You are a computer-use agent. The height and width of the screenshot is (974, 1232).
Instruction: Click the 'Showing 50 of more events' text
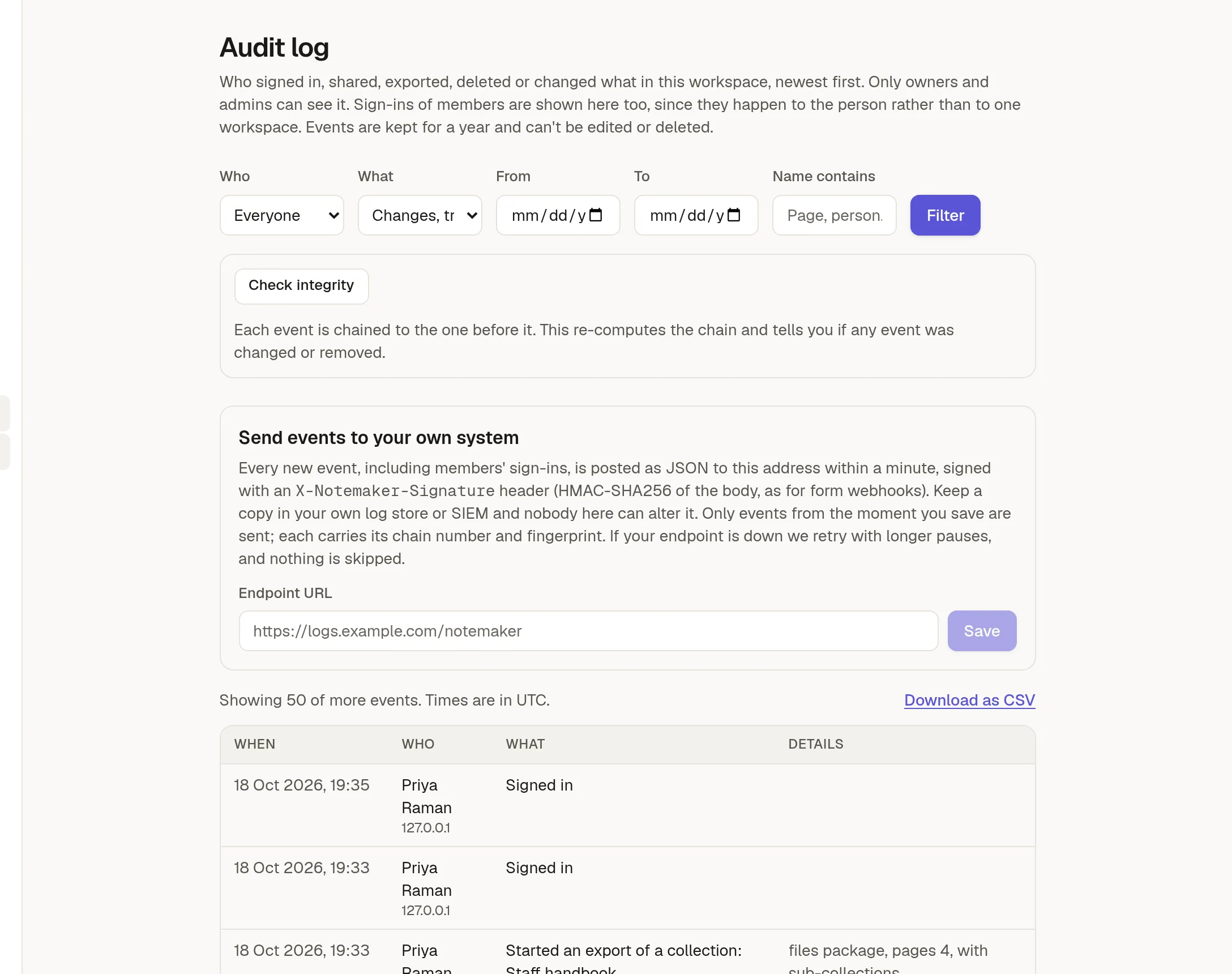(x=384, y=700)
